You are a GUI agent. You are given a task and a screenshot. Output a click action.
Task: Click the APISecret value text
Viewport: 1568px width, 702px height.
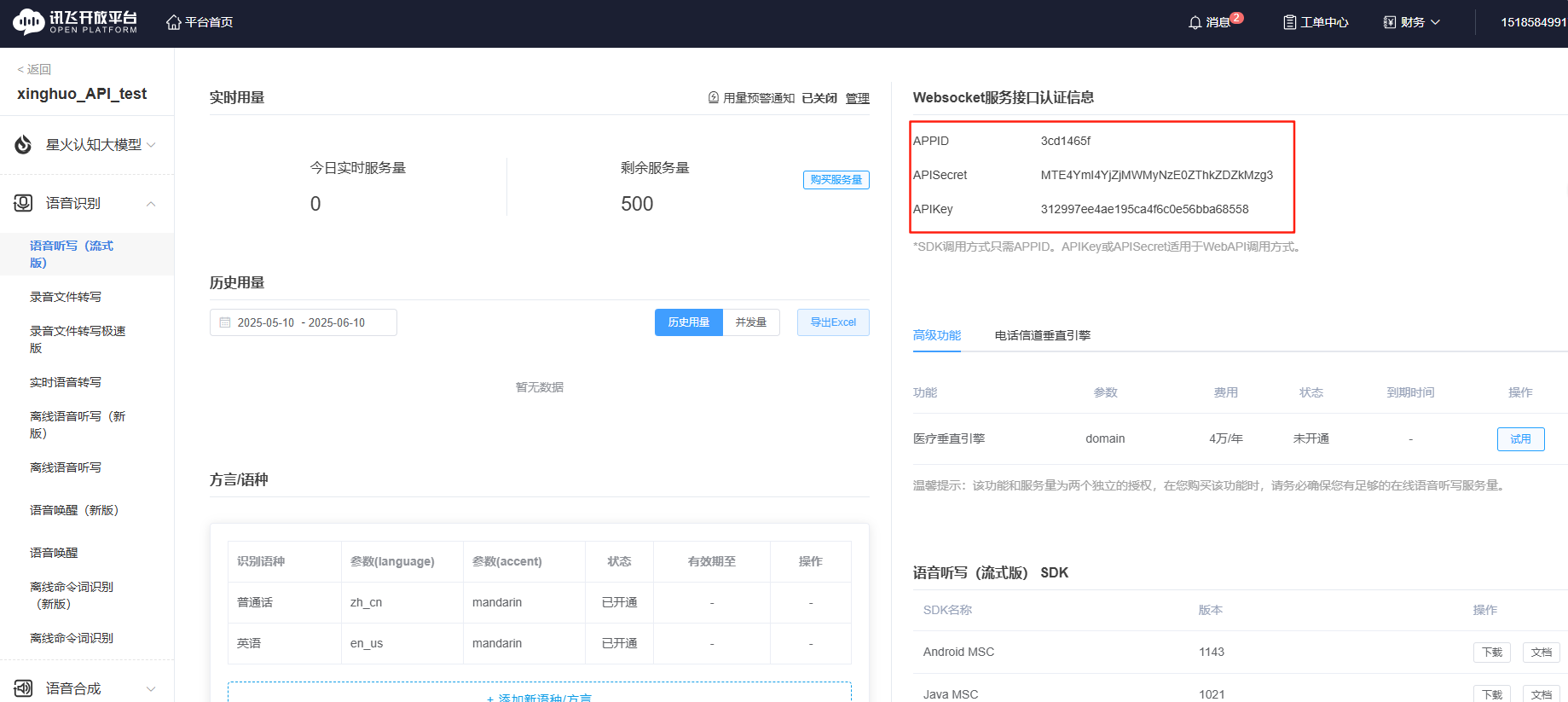[x=1157, y=175]
